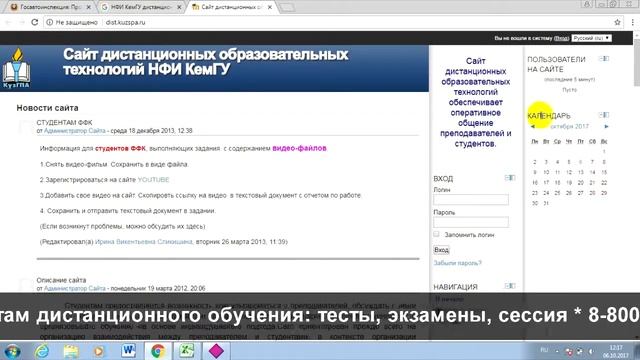The width and height of the screenshot is (640, 360).
Task: Open Microsoft Word from the taskbar
Action: point(129,351)
